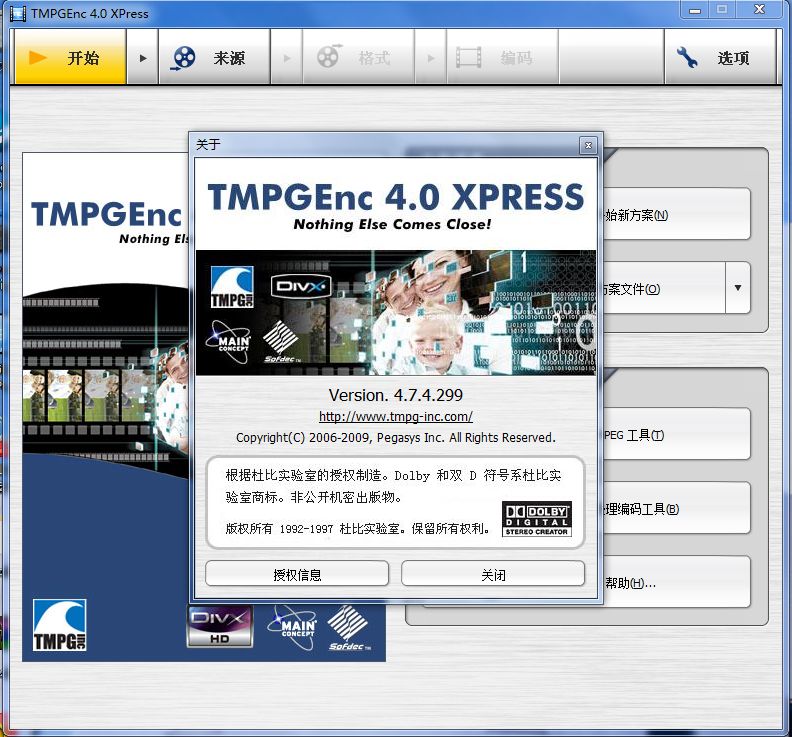The image size is (792, 737).
Task: Click the 授权信息 (License info) button
Action: [297, 574]
